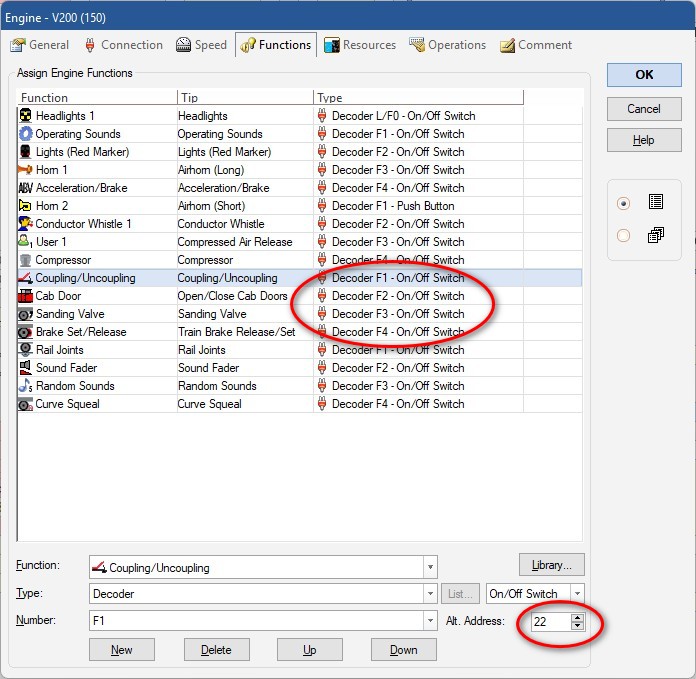Switch to the Operations tab
The width and height of the screenshot is (696, 679).
point(447,45)
